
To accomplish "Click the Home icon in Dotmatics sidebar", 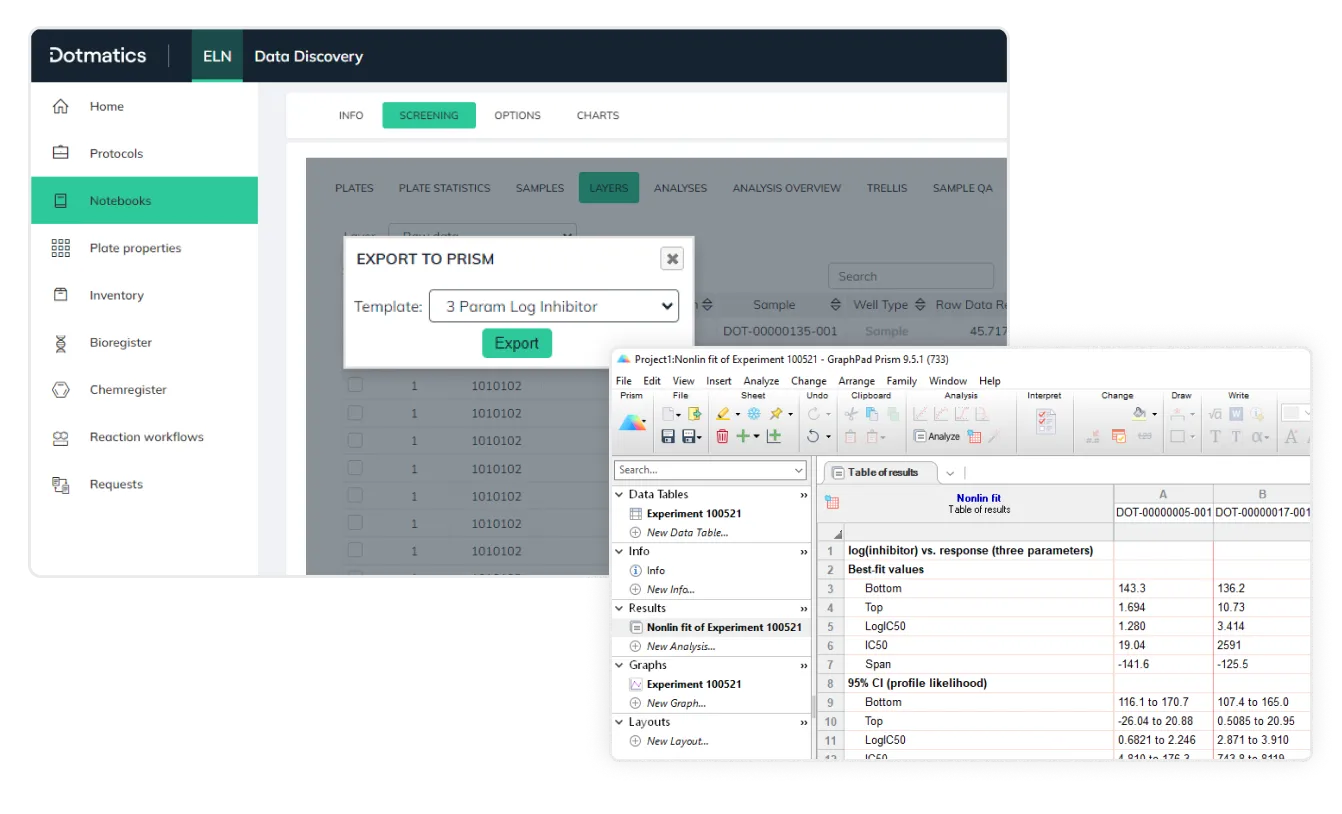I will point(61,106).
